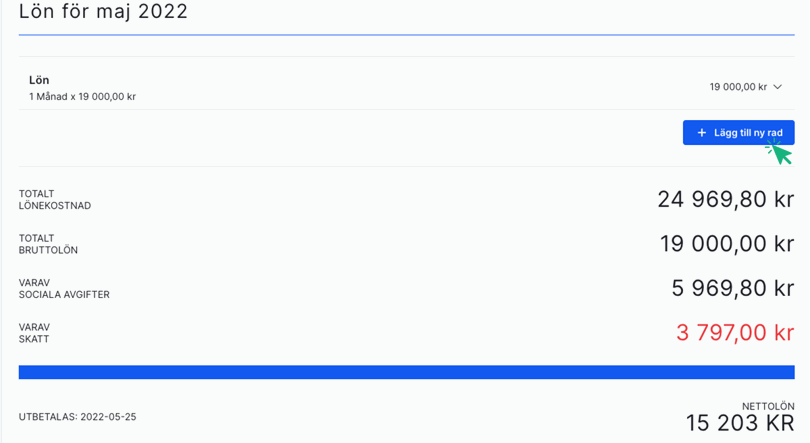810x443 pixels.
Task: Click the "Totalt lönekostnad" label
Action: 55,200
